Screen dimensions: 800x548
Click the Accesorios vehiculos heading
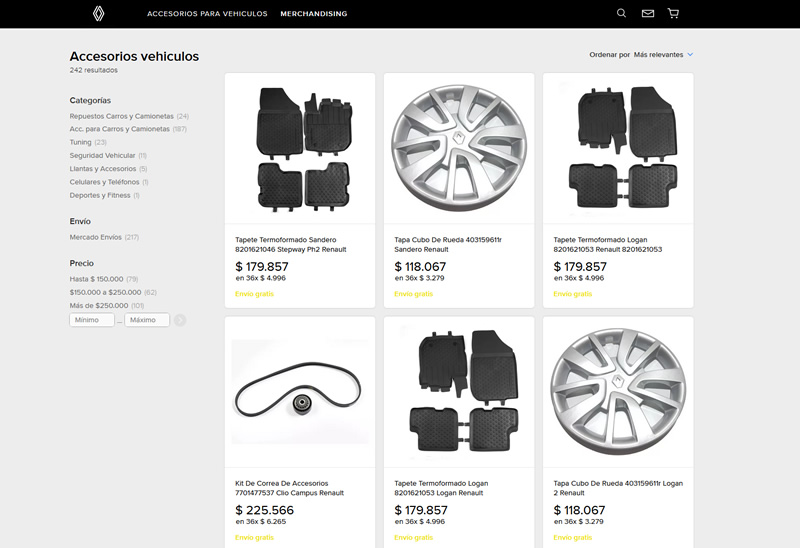[x=134, y=56]
